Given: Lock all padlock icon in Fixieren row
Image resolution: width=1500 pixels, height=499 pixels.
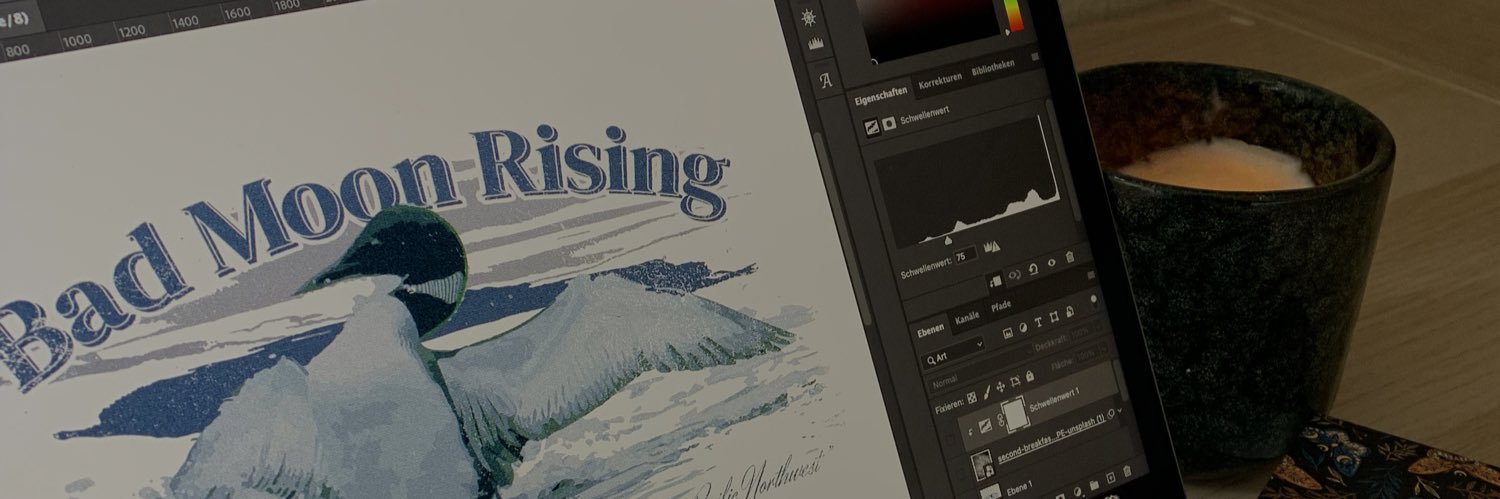Looking at the screenshot, I should click(1029, 375).
